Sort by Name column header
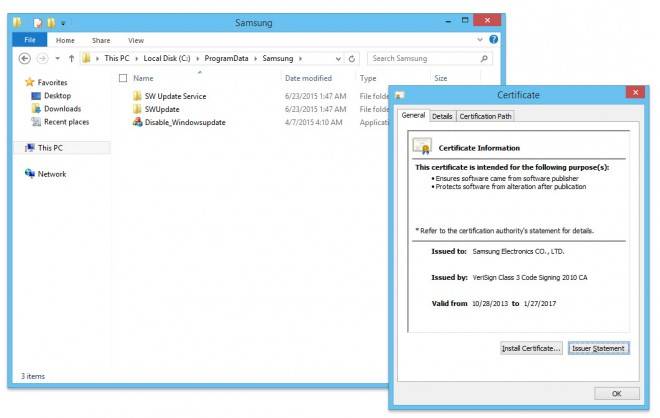 click(x=143, y=78)
